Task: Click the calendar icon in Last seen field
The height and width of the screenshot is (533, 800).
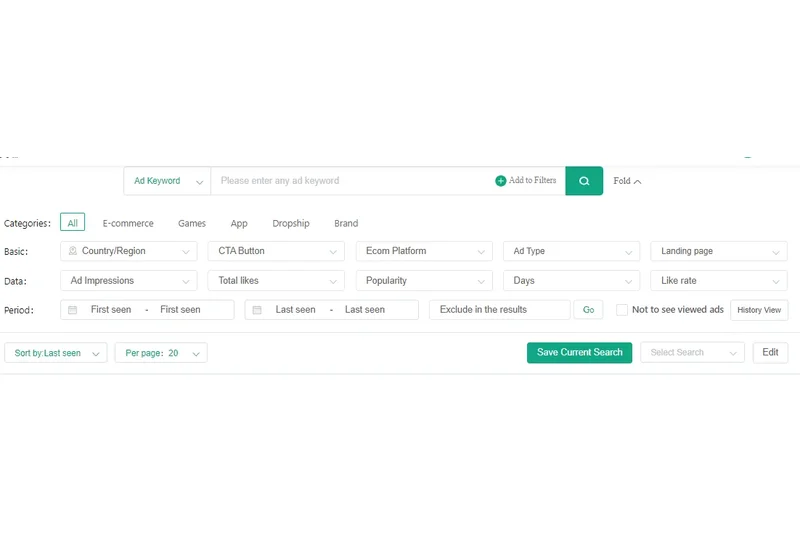Action: [x=257, y=310]
